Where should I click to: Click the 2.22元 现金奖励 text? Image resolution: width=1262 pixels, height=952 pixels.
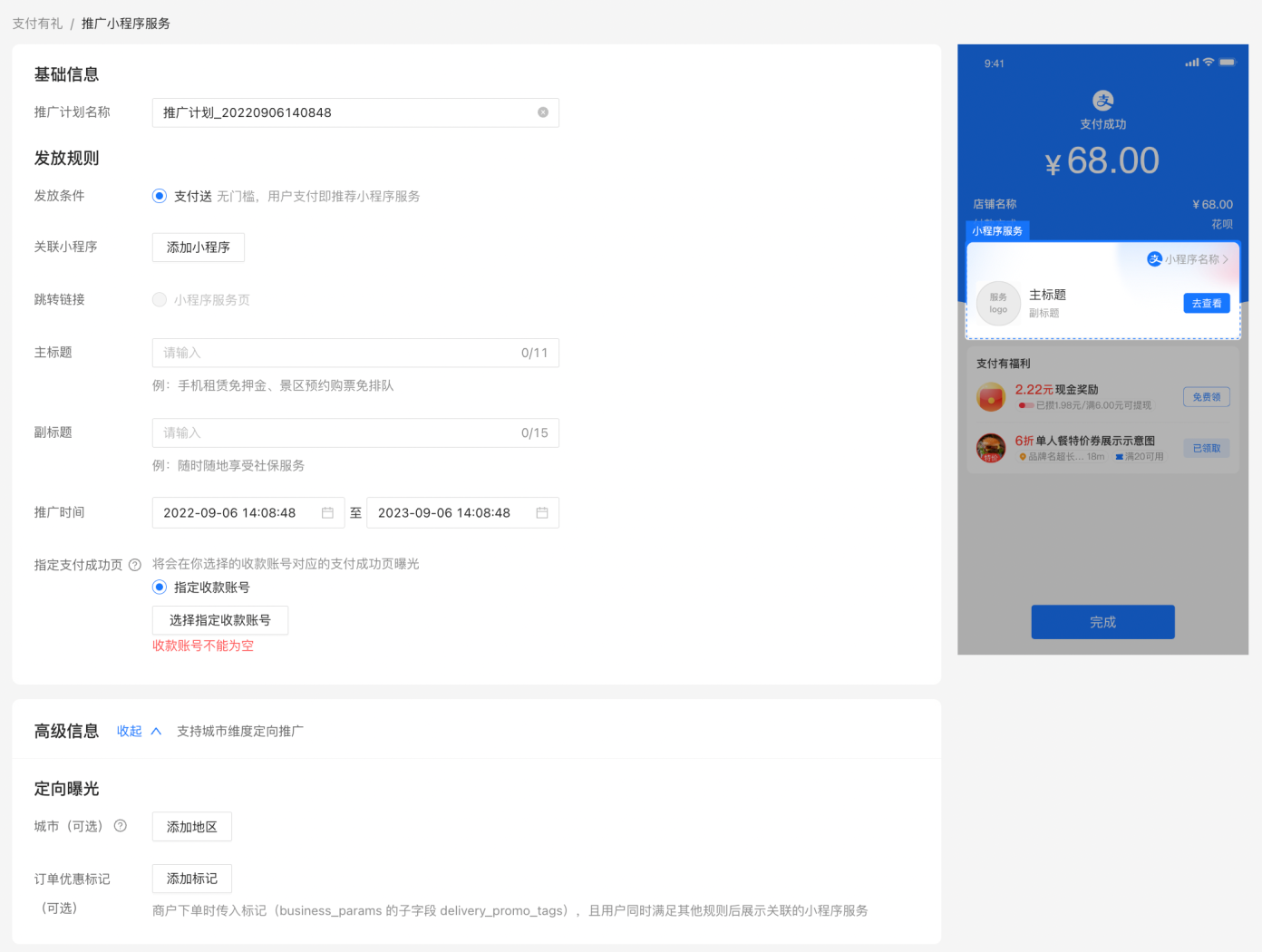click(x=1057, y=390)
